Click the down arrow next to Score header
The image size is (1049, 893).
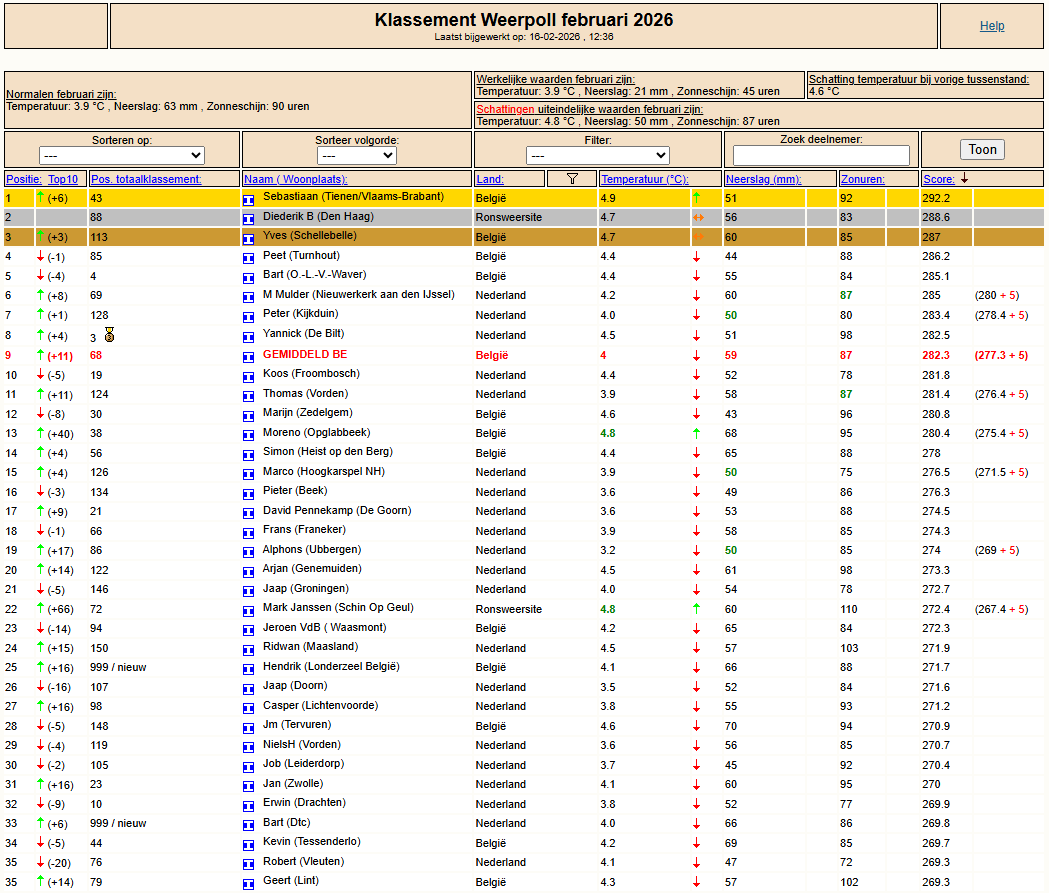tap(964, 179)
